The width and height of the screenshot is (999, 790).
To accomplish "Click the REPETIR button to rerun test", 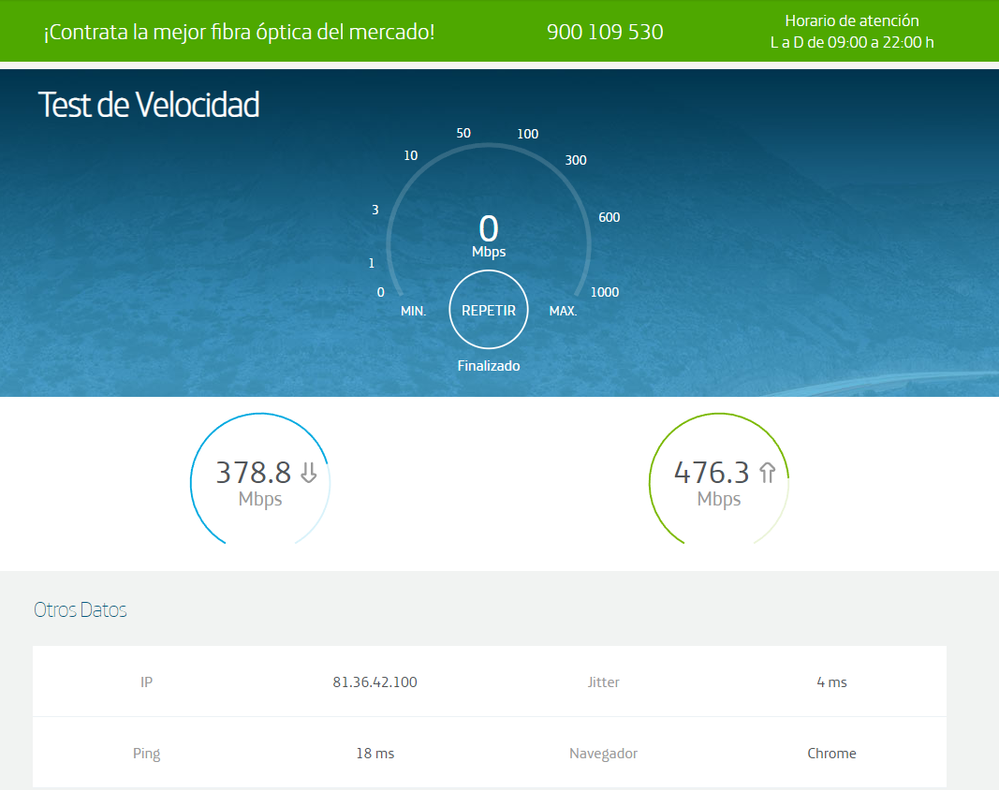I will pos(488,310).
